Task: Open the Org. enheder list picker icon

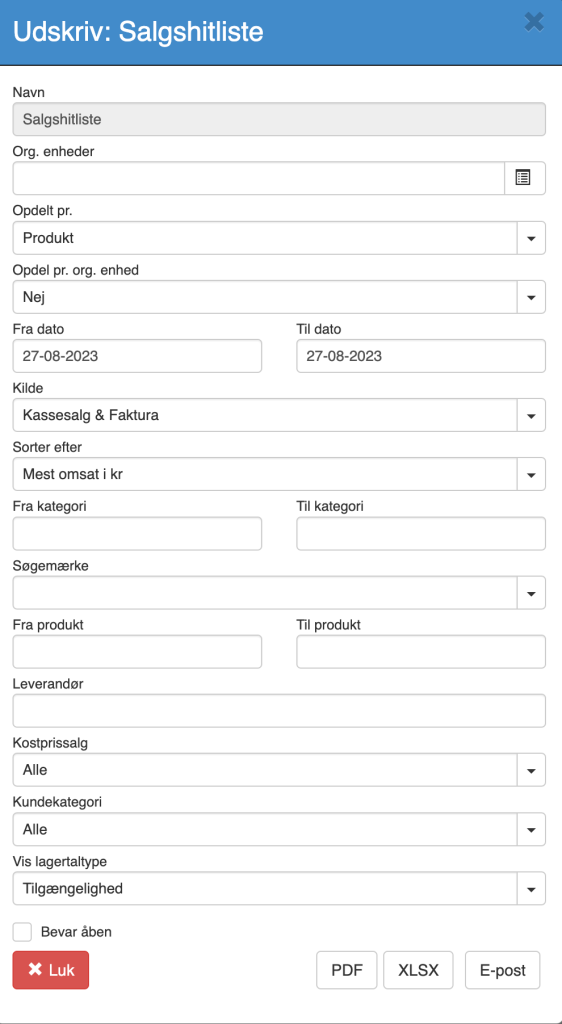Action: tap(525, 178)
